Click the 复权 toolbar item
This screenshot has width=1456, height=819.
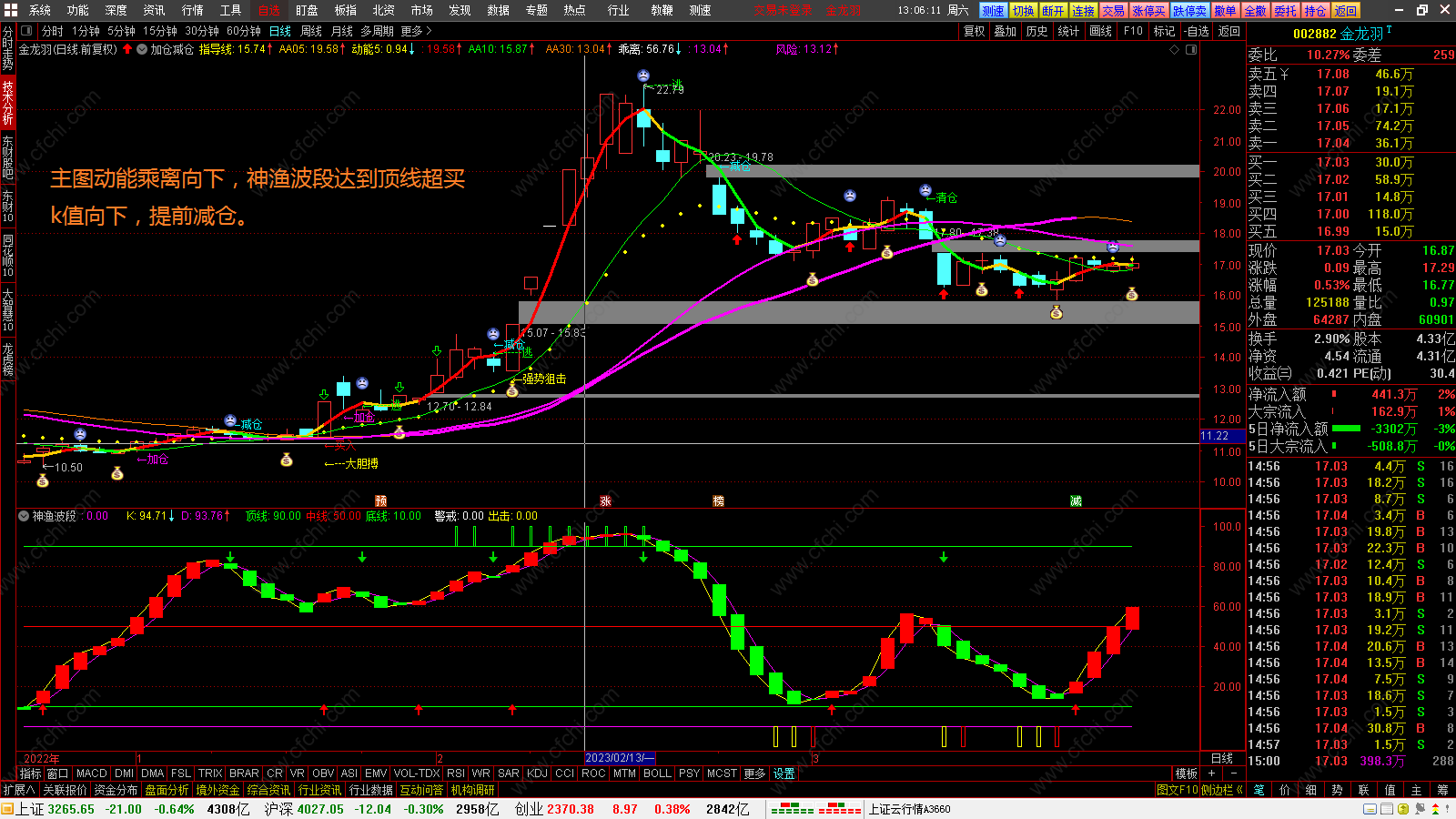point(974,31)
